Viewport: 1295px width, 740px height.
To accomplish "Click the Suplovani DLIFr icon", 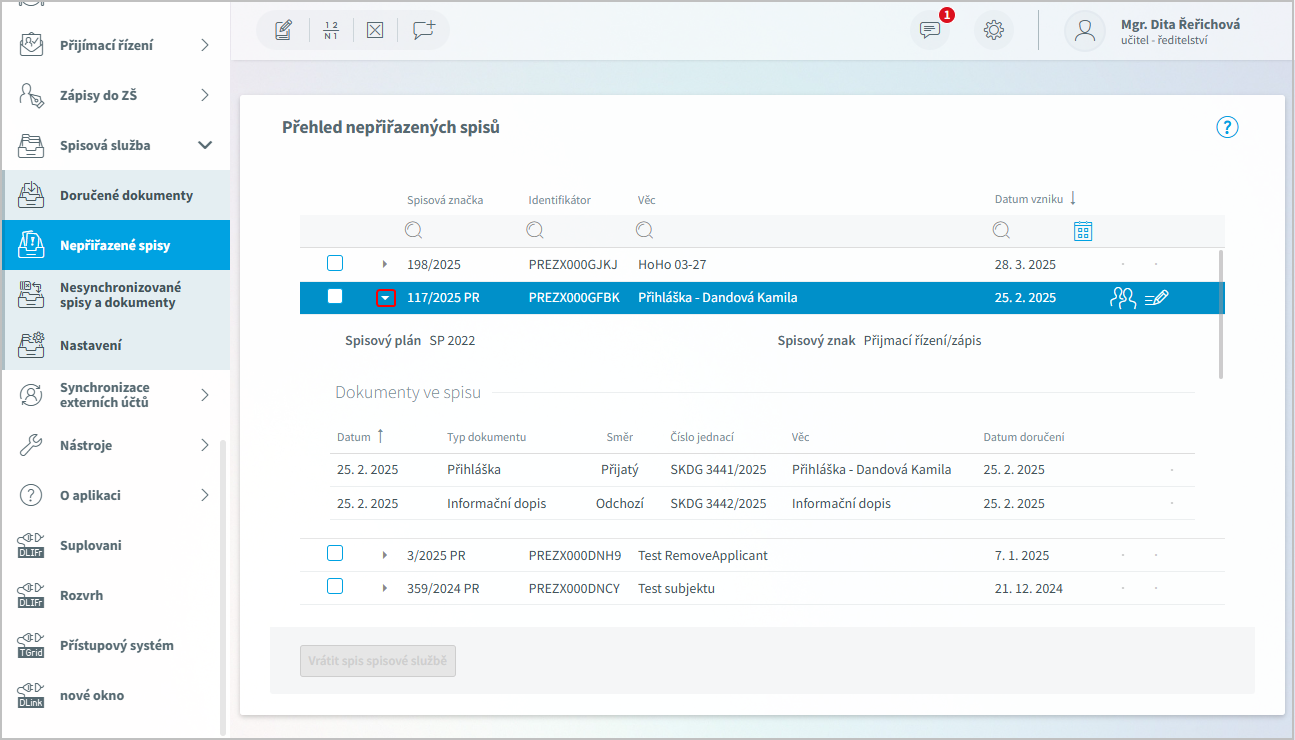I will 32,545.
